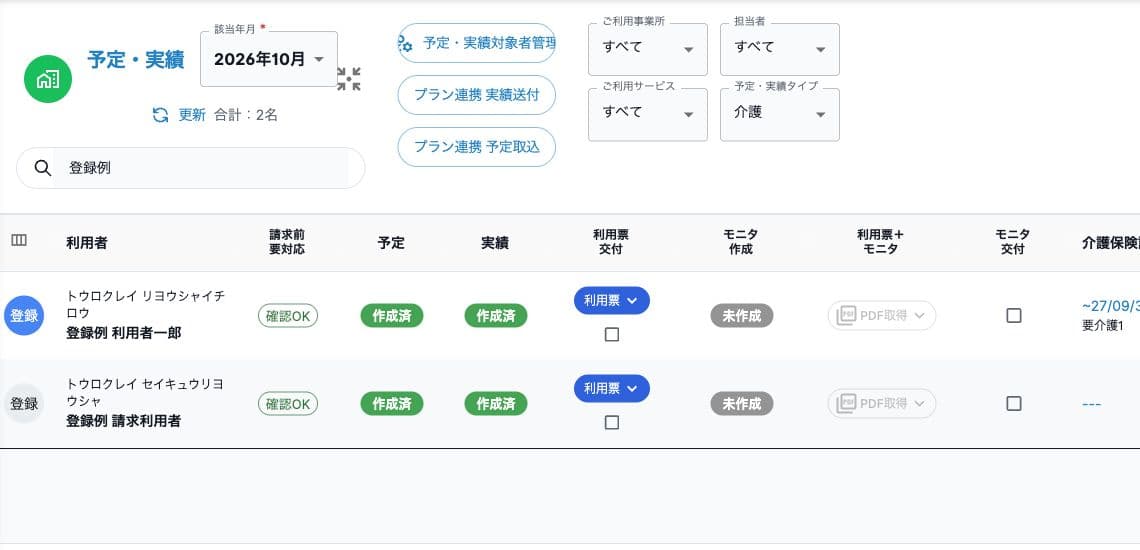This screenshot has width=1140, height=550.
Task: Open the ご利用サービス dropdown
Action: tap(648, 114)
